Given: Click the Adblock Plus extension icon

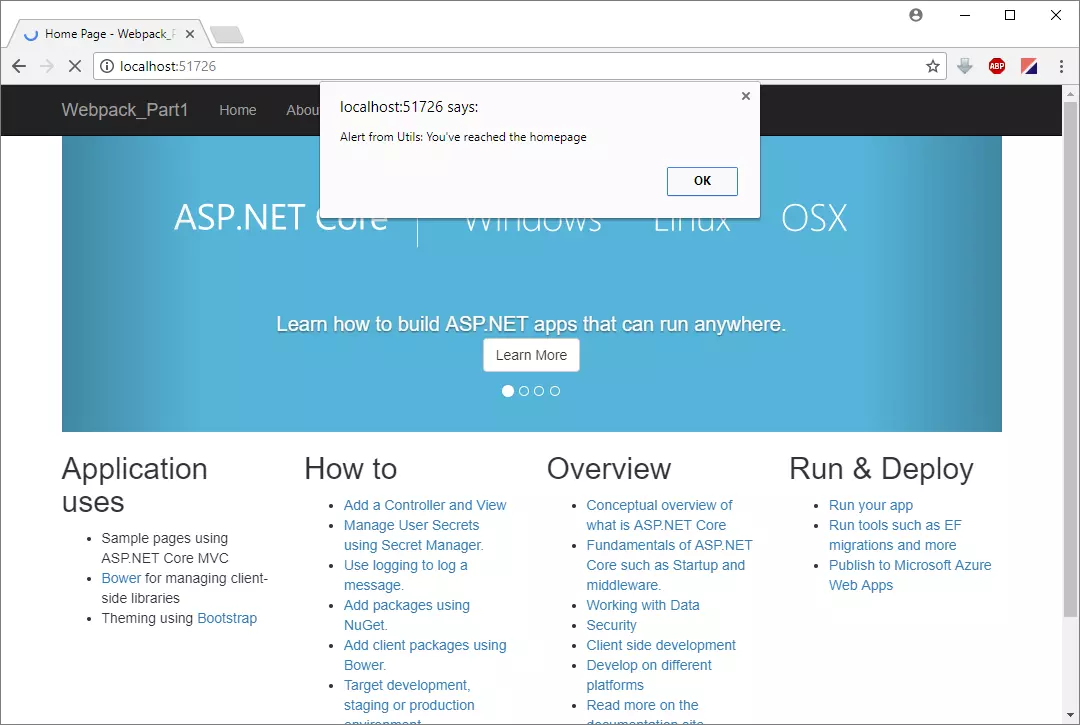Looking at the screenshot, I should [996, 66].
